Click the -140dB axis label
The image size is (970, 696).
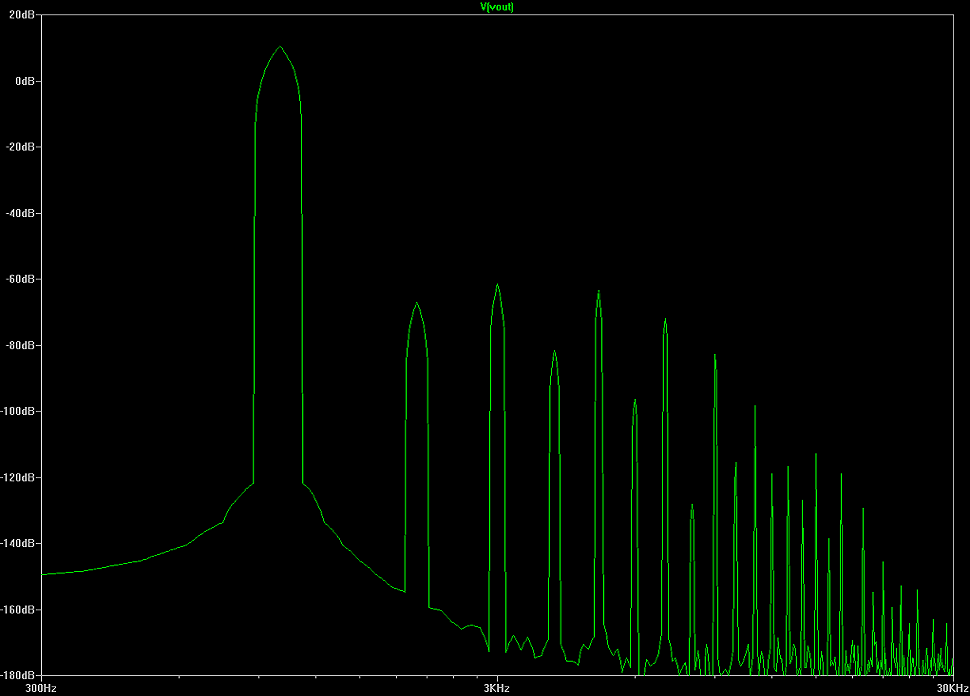pos(18,543)
